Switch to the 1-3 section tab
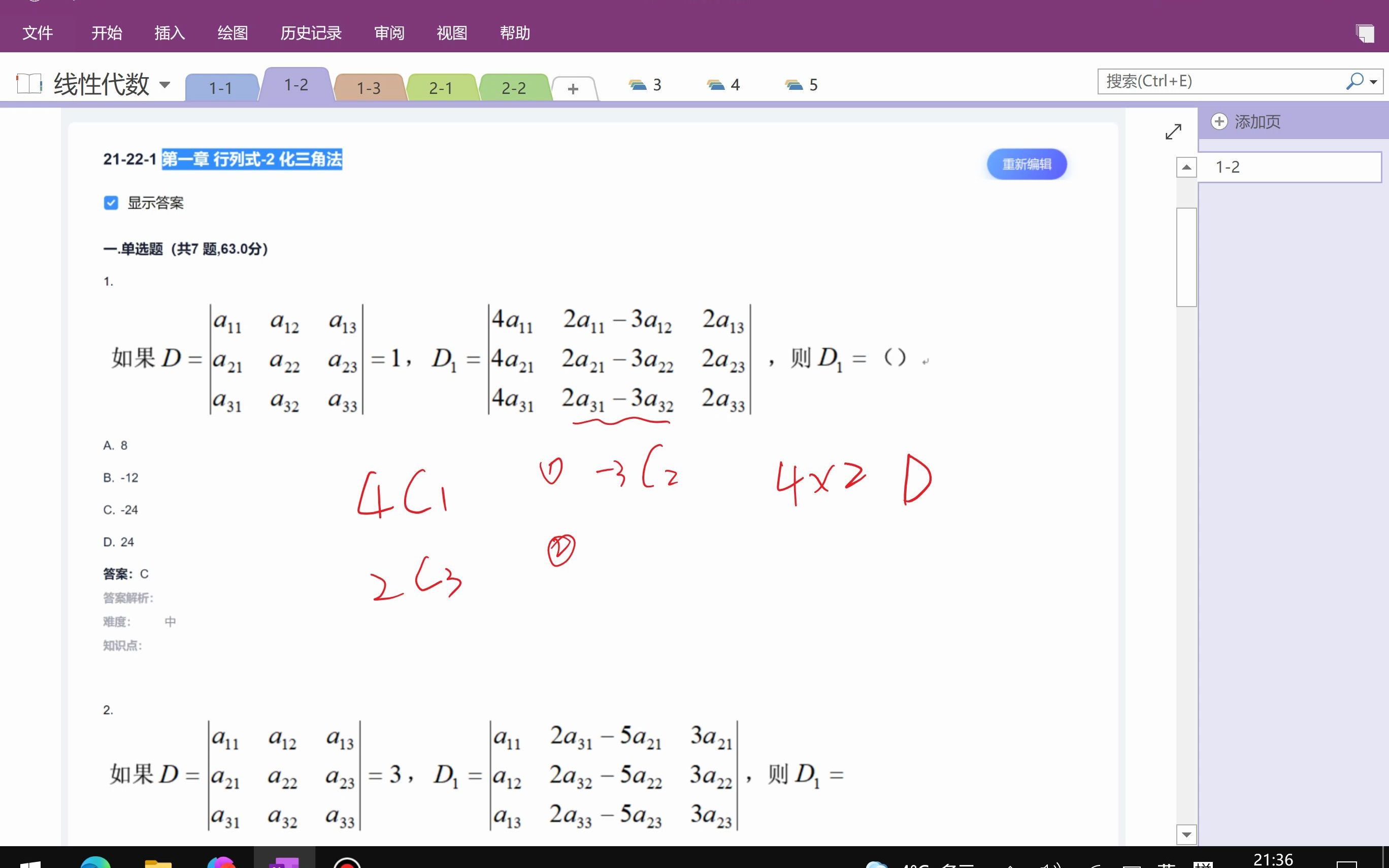Image resolution: width=1389 pixels, height=868 pixels. pos(369,88)
